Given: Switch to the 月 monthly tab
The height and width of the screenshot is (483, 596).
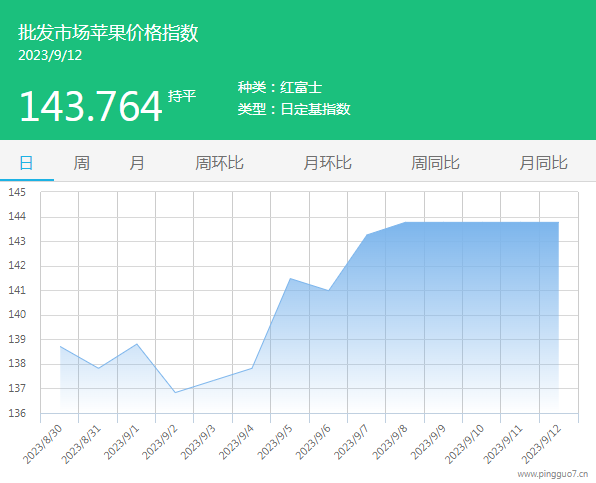Looking at the screenshot, I should click(136, 163).
